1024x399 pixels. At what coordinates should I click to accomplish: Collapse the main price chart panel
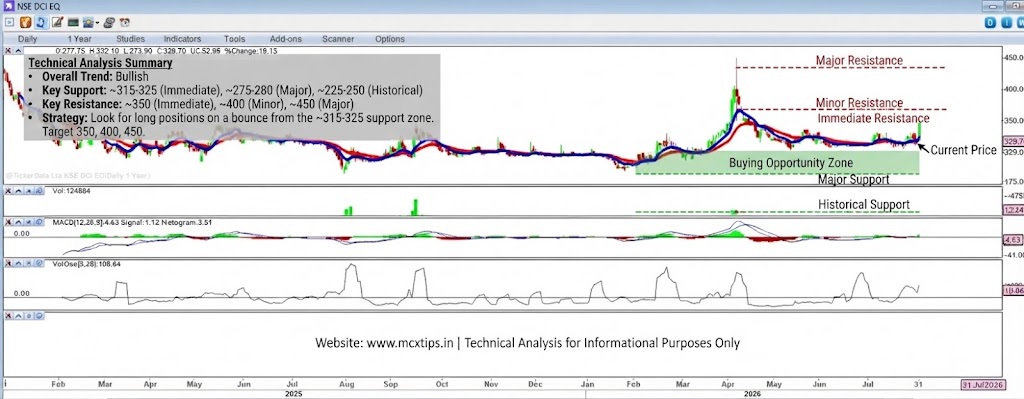tap(18, 50)
